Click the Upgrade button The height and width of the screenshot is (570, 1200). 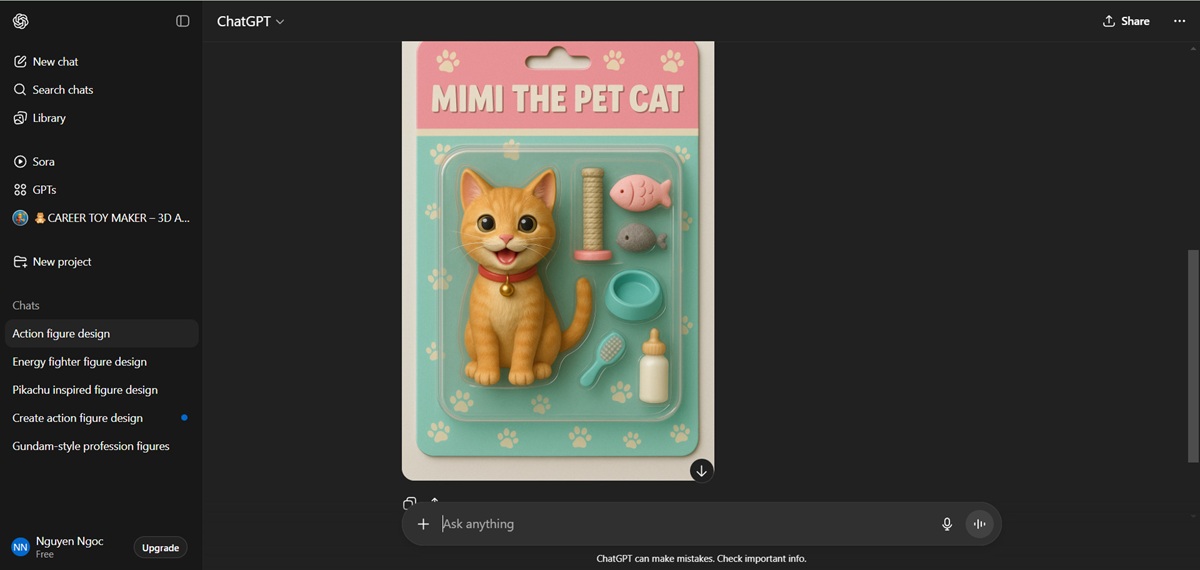point(160,548)
